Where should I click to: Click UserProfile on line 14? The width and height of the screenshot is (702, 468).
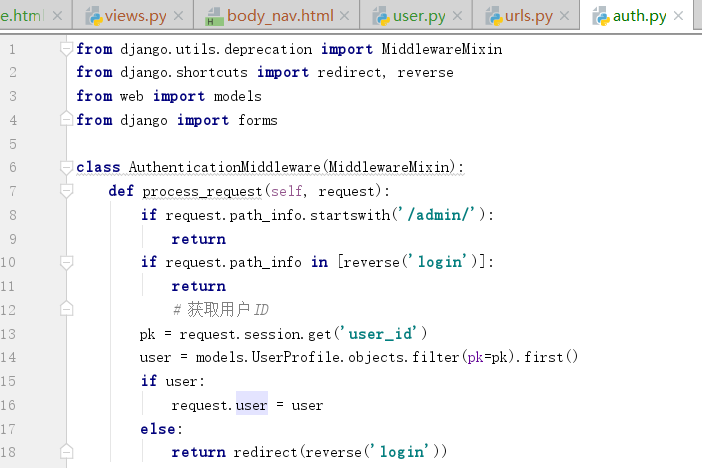click(x=296, y=357)
